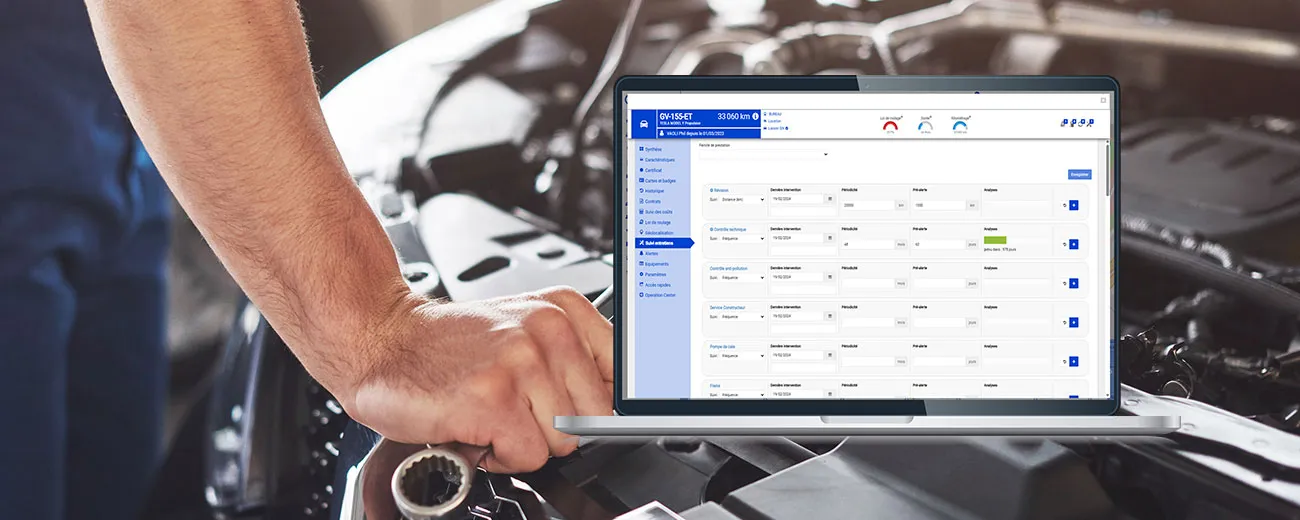Click the reset arrow in the Service Constructeur row
The width and height of the screenshot is (1300, 520).
pyautogui.click(x=1064, y=322)
